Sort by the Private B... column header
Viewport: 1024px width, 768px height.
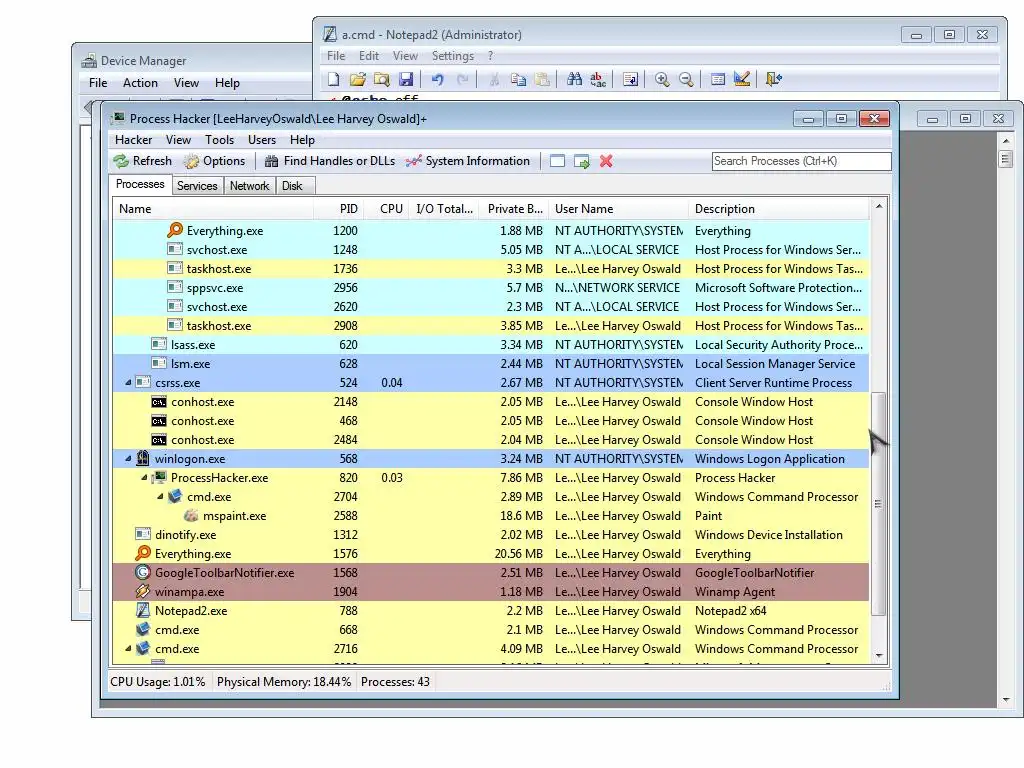tap(515, 209)
